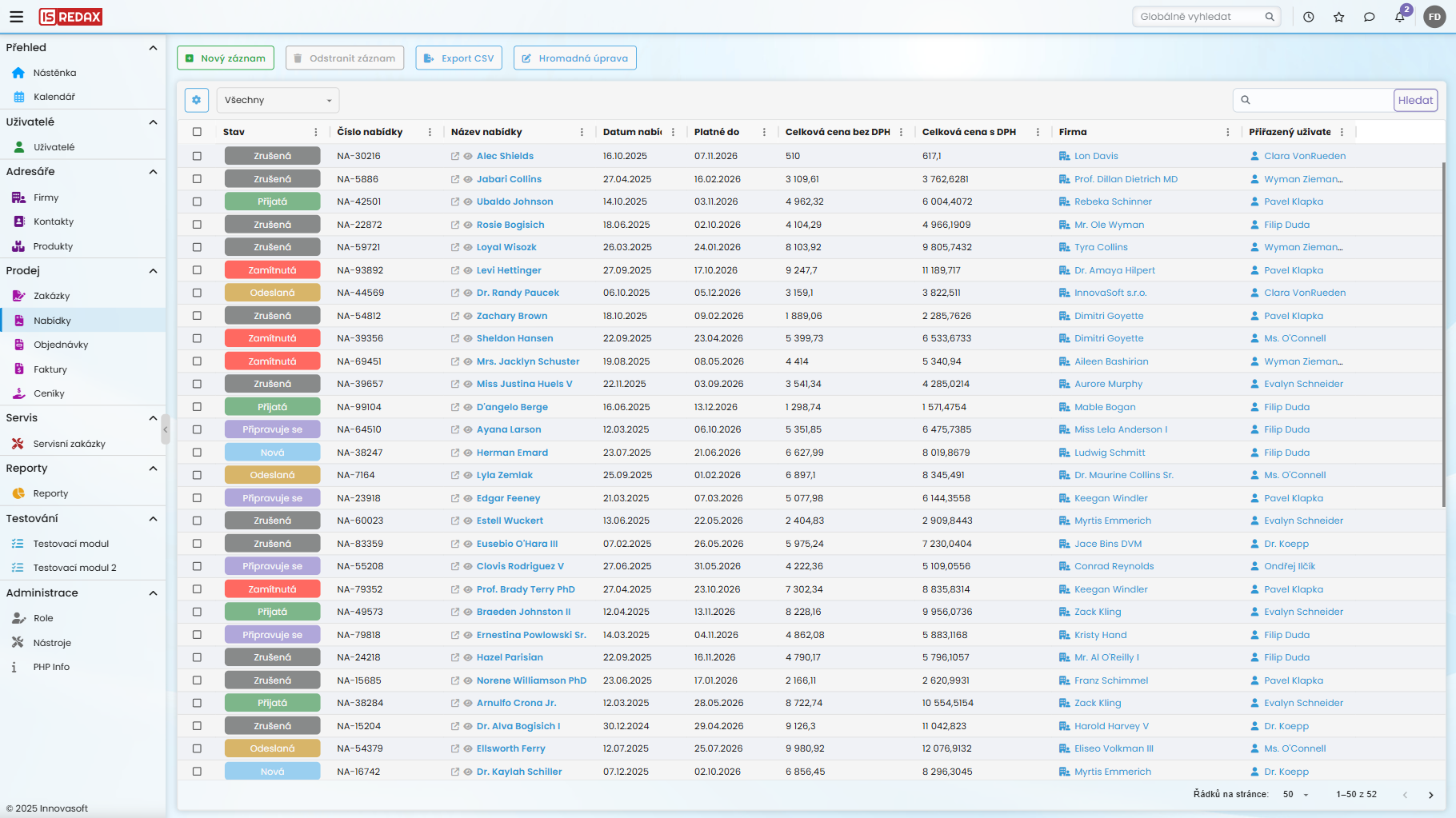Collapse the Prodej sidebar section
This screenshot has width=1456, height=818.
[153, 271]
